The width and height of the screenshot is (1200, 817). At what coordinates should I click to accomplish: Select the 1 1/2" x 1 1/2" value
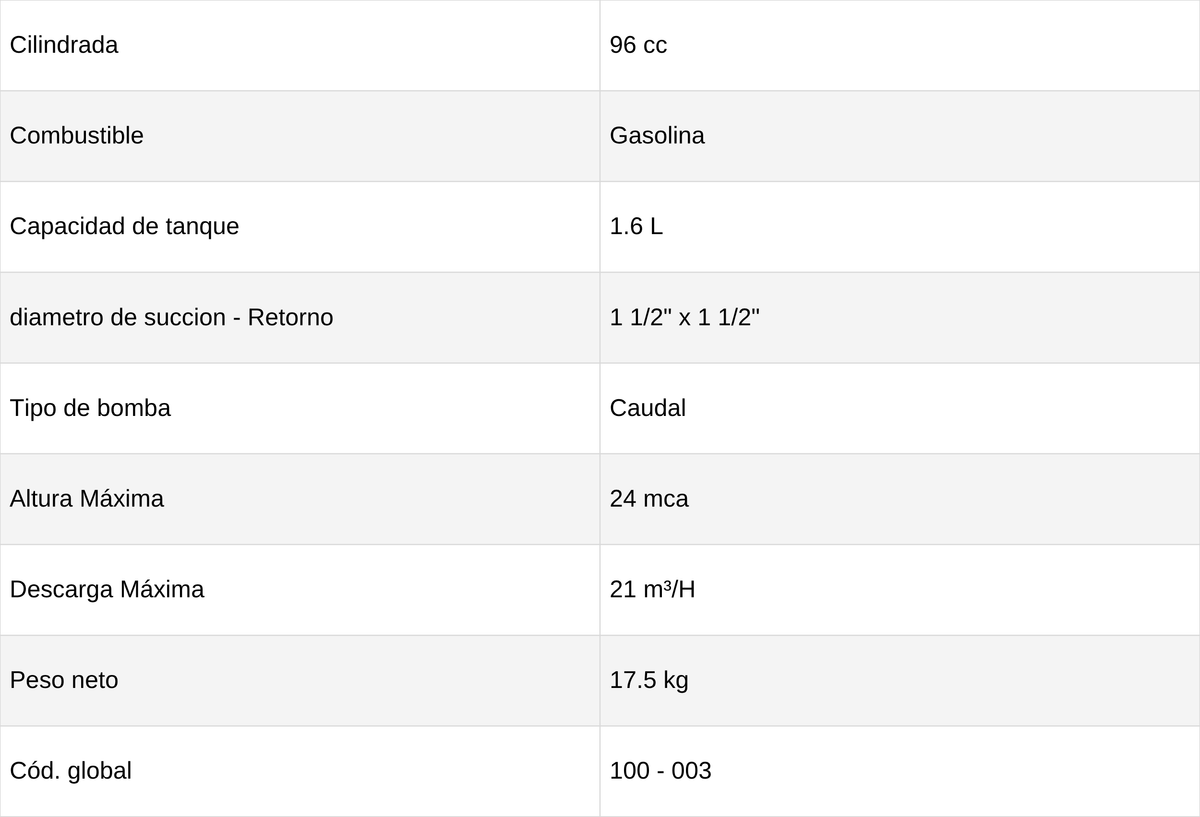pos(685,317)
